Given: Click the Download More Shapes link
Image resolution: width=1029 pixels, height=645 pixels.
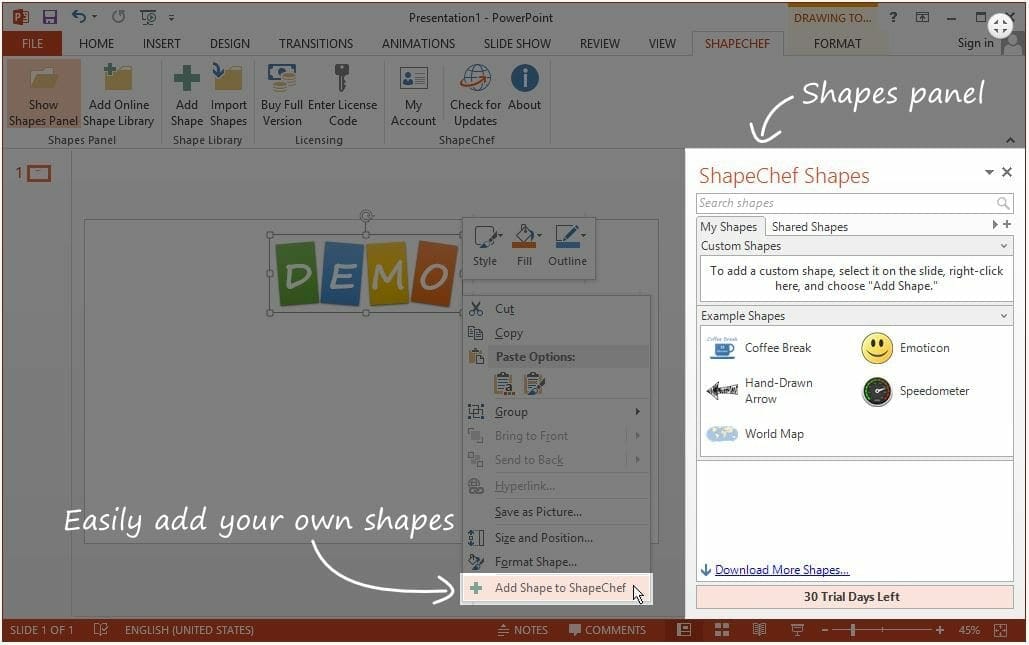Looking at the screenshot, I should [781, 570].
